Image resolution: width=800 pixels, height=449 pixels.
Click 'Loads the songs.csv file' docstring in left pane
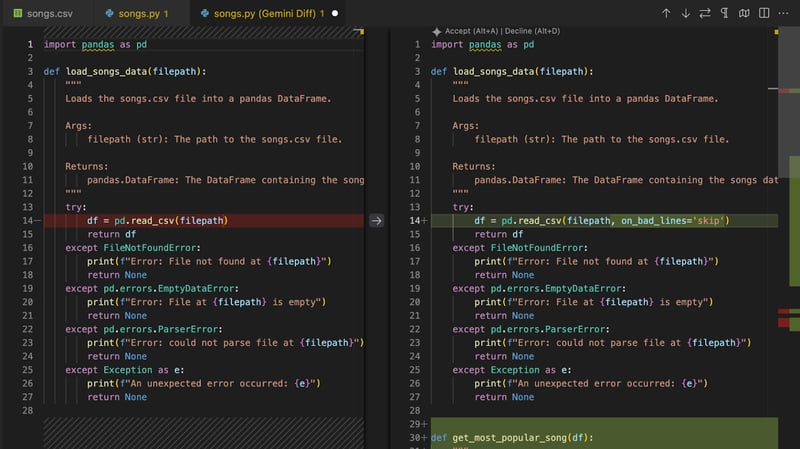coord(198,98)
